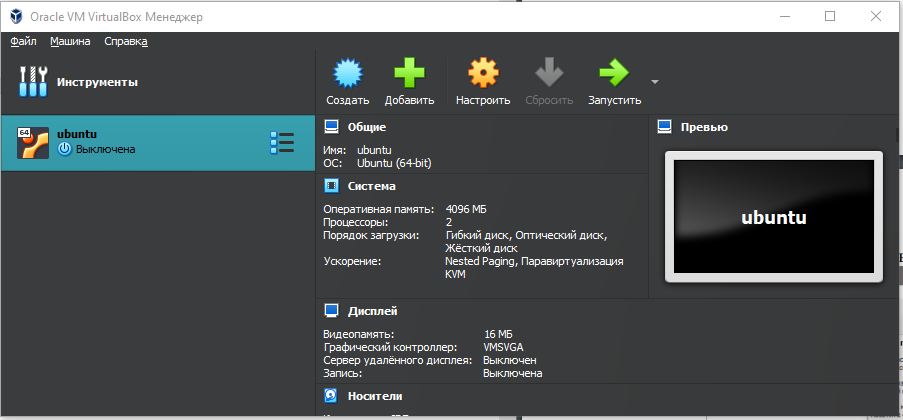The width and height of the screenshot is (903, 420).
Task: Open the Справка menu
Action: (x=126, y=41)
